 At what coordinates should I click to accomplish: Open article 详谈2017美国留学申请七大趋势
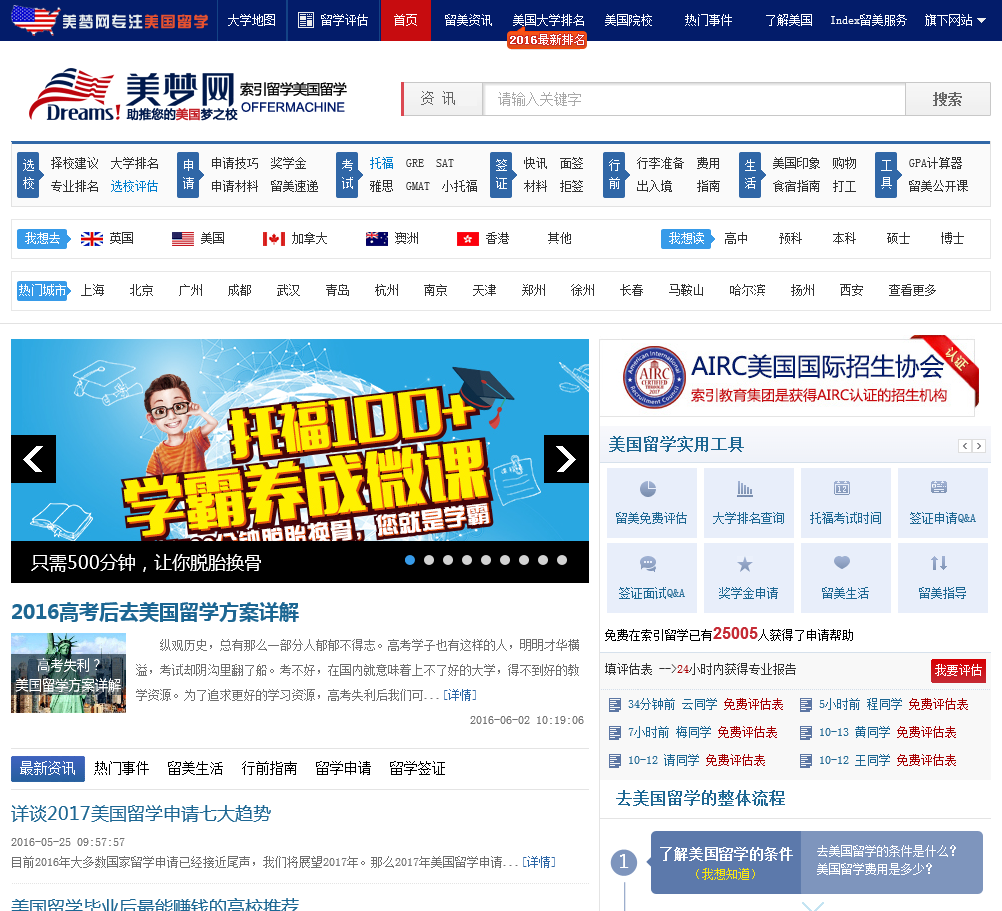(141, 813)
